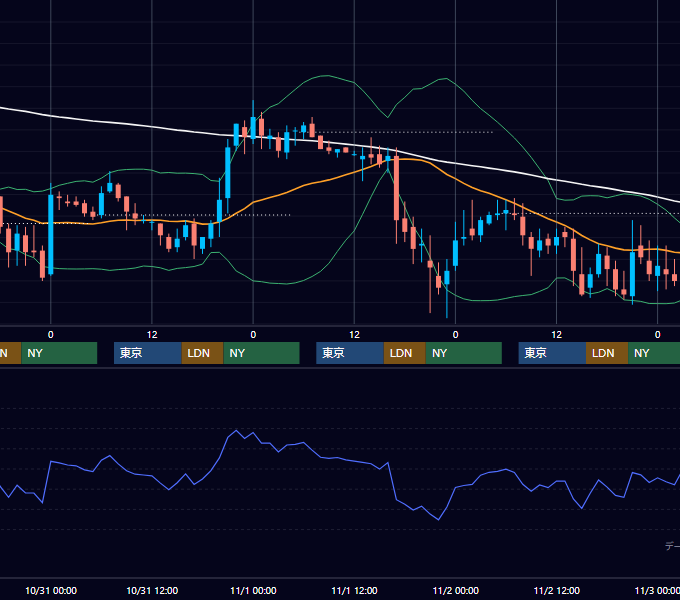
Task: Click hour label 0 above 11/1 00:00
Action: [253, 335]
